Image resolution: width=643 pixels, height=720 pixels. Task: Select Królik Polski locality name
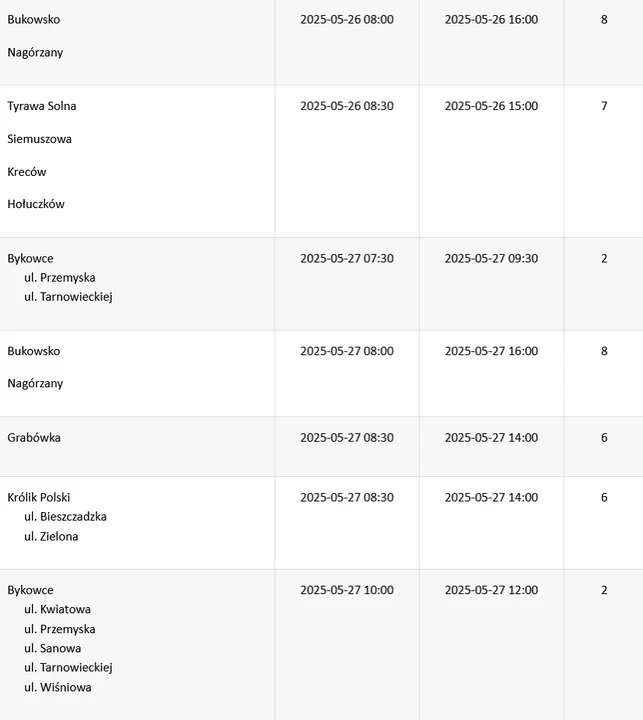39,497
